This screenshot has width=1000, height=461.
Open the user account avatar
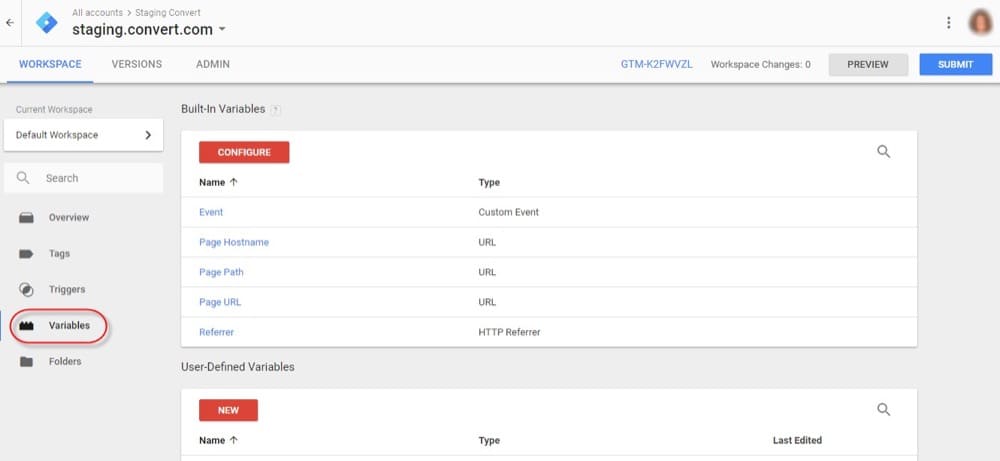pos(980,22)
